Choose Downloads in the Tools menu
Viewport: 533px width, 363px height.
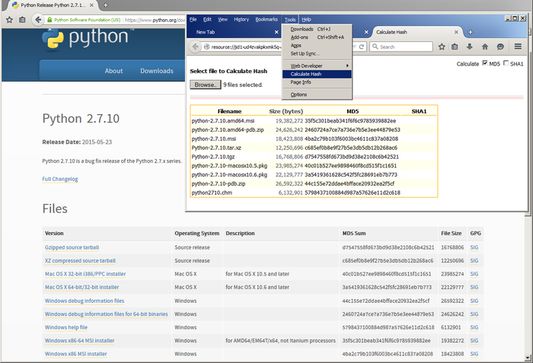click(x=317, y=29)
